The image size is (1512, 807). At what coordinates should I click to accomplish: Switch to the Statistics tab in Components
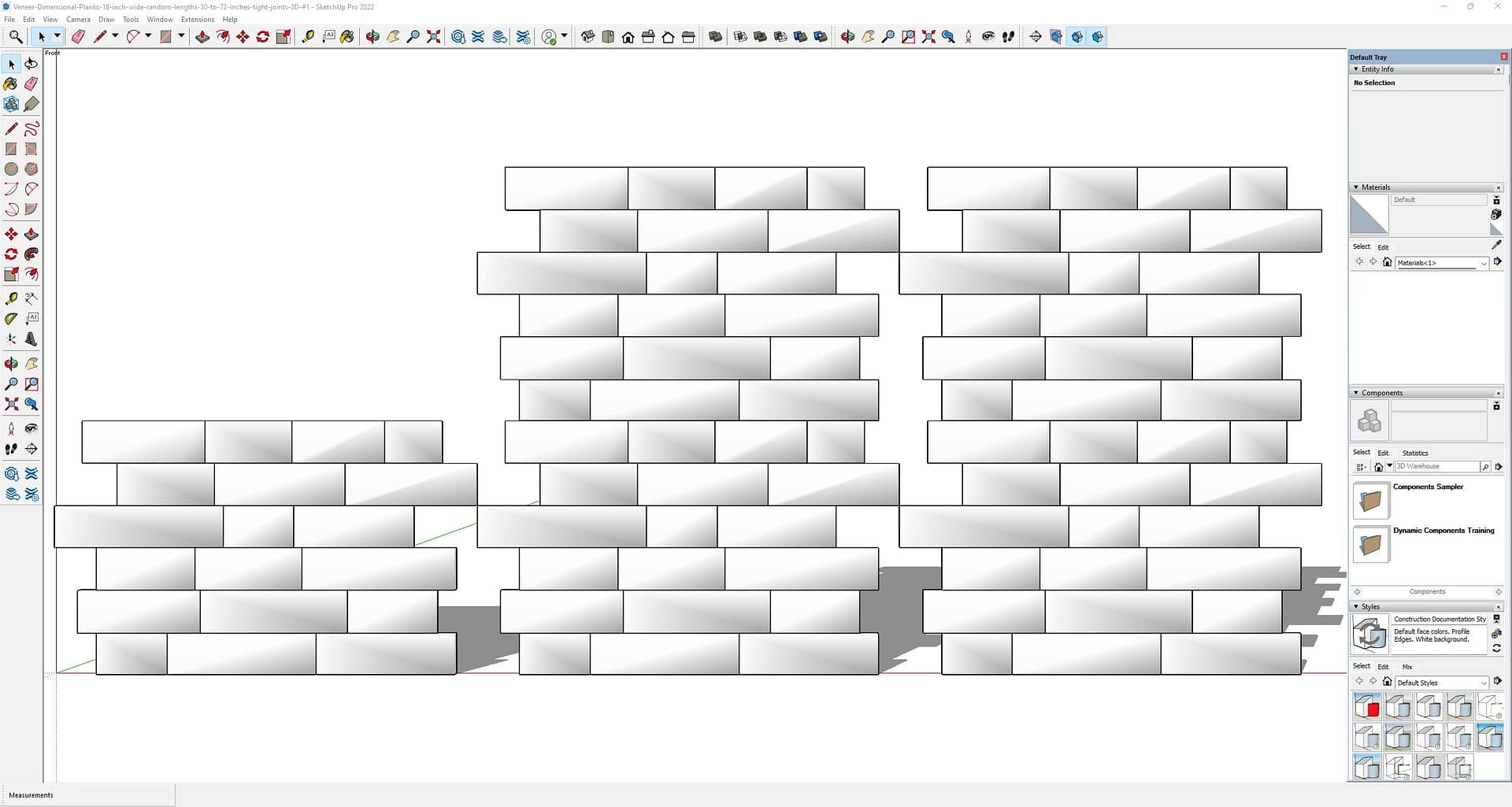(1414, 453)
